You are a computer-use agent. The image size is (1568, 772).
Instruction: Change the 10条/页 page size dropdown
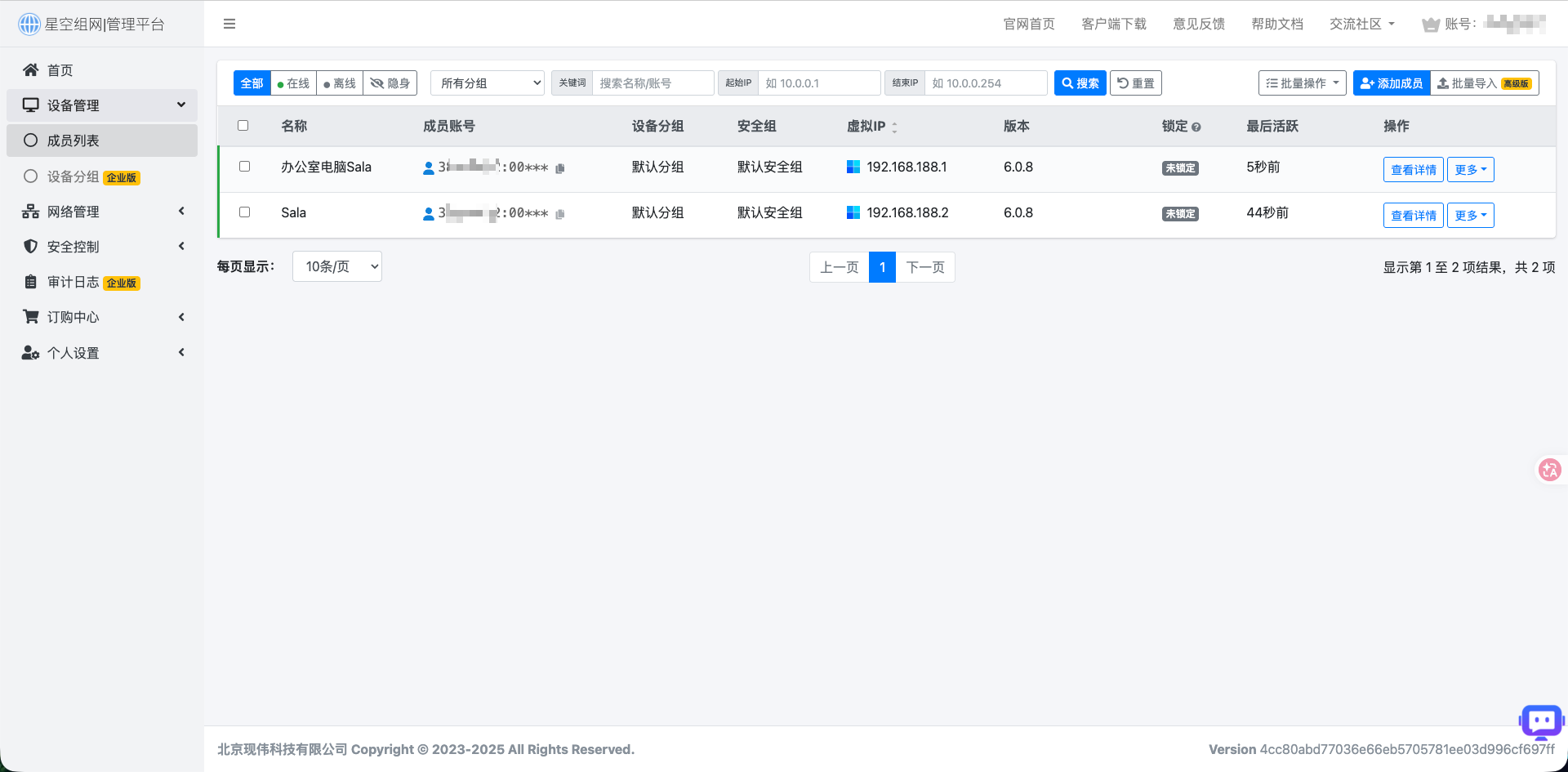pyautogui.click(x=337, y=266)
